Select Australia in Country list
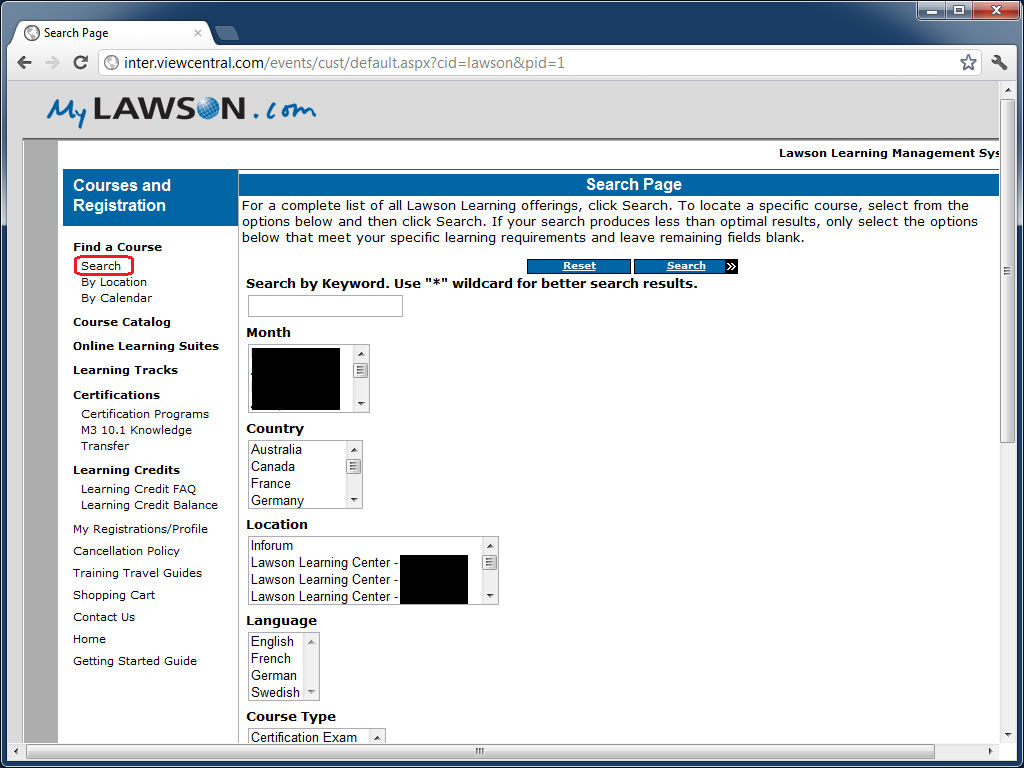 pyautogui.click(x=276, y=450)
